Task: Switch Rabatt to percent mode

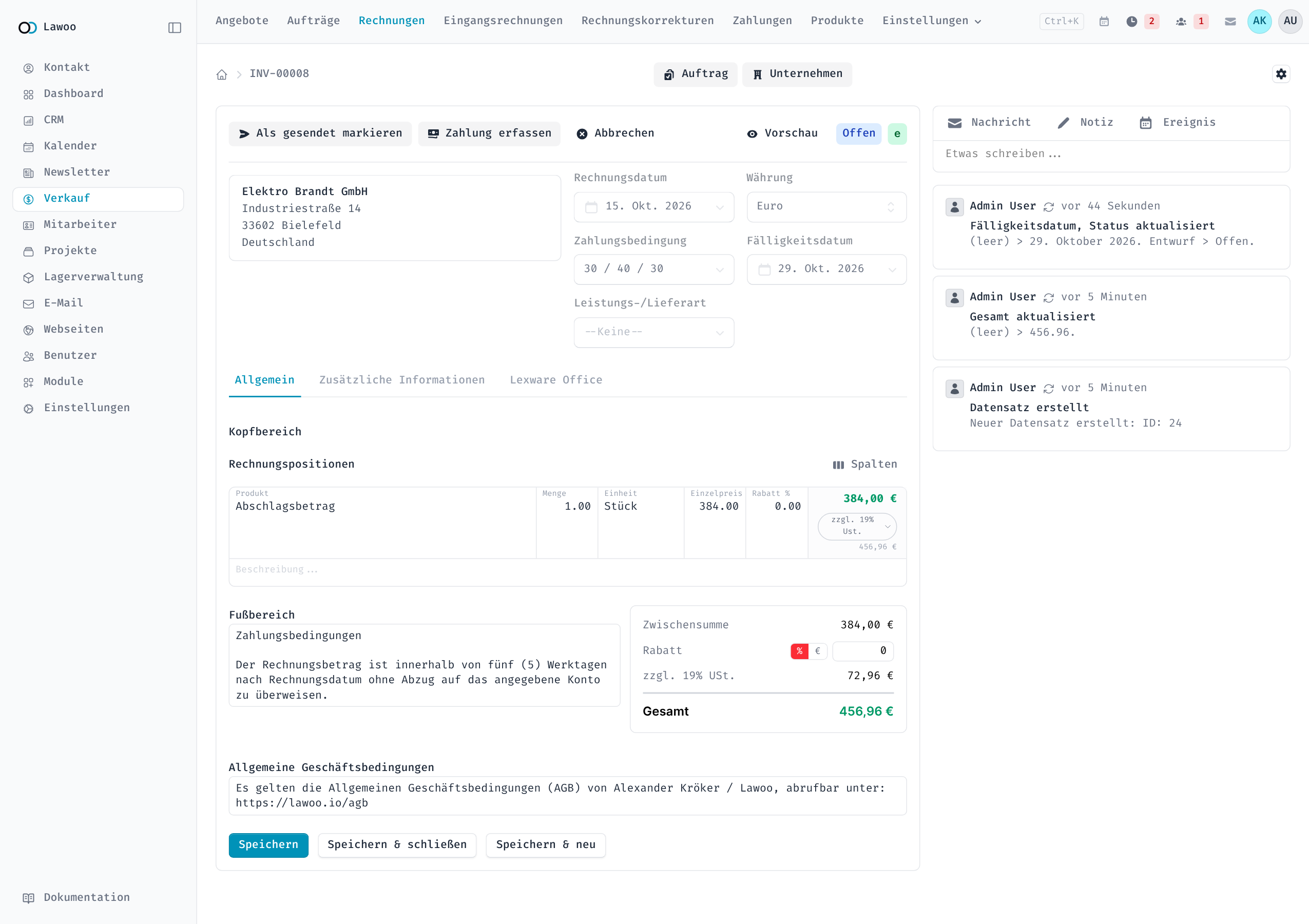Action: (799, 651)
